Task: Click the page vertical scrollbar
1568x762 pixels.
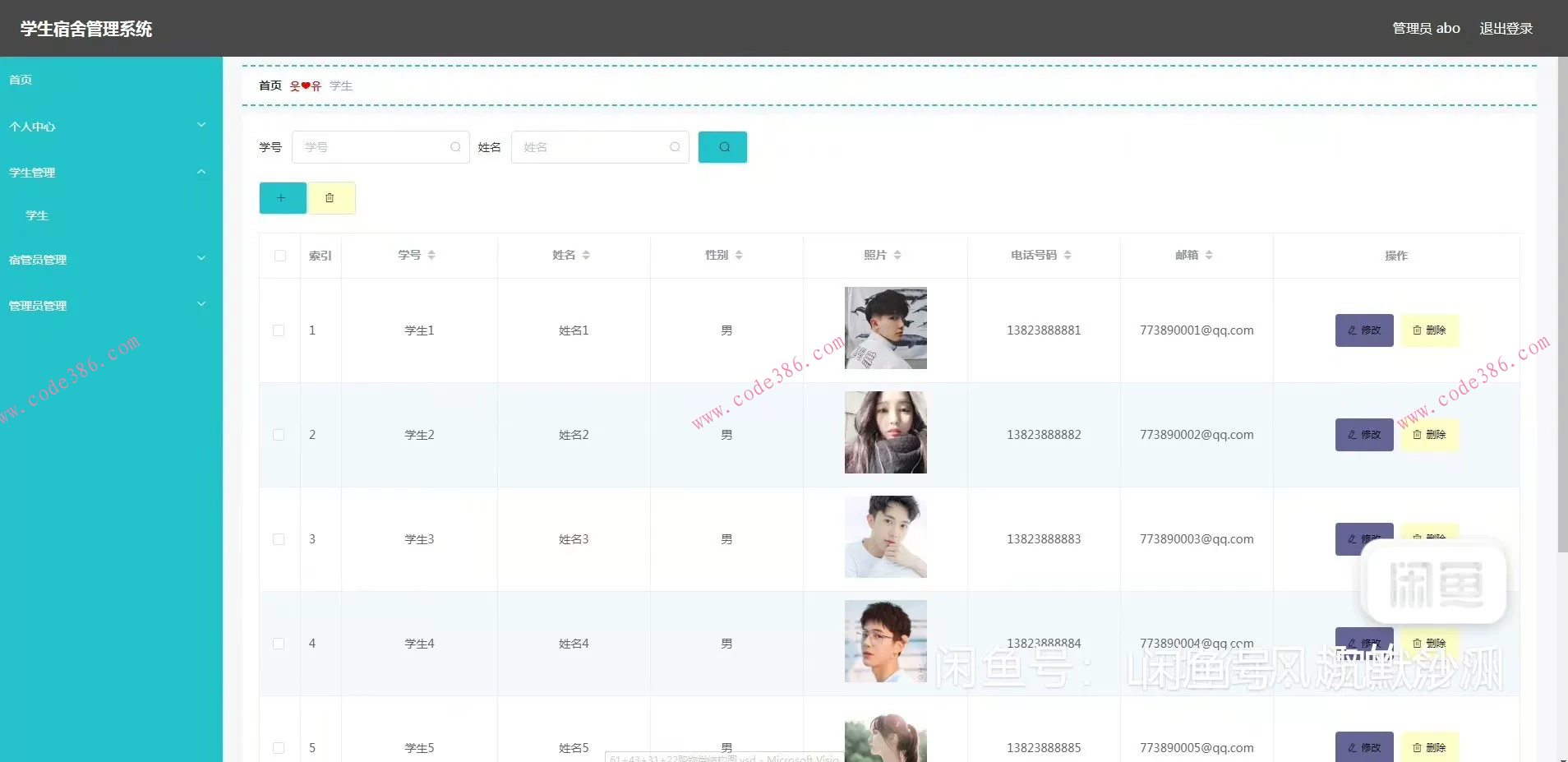Action: [x=1562, y=304]
